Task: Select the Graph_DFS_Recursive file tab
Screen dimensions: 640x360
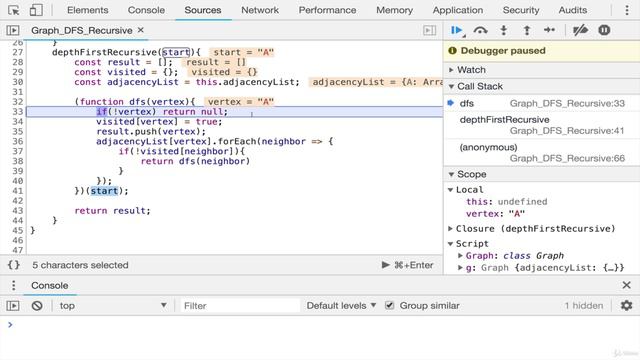Action: pyautogui.click(x=82, y=30)
